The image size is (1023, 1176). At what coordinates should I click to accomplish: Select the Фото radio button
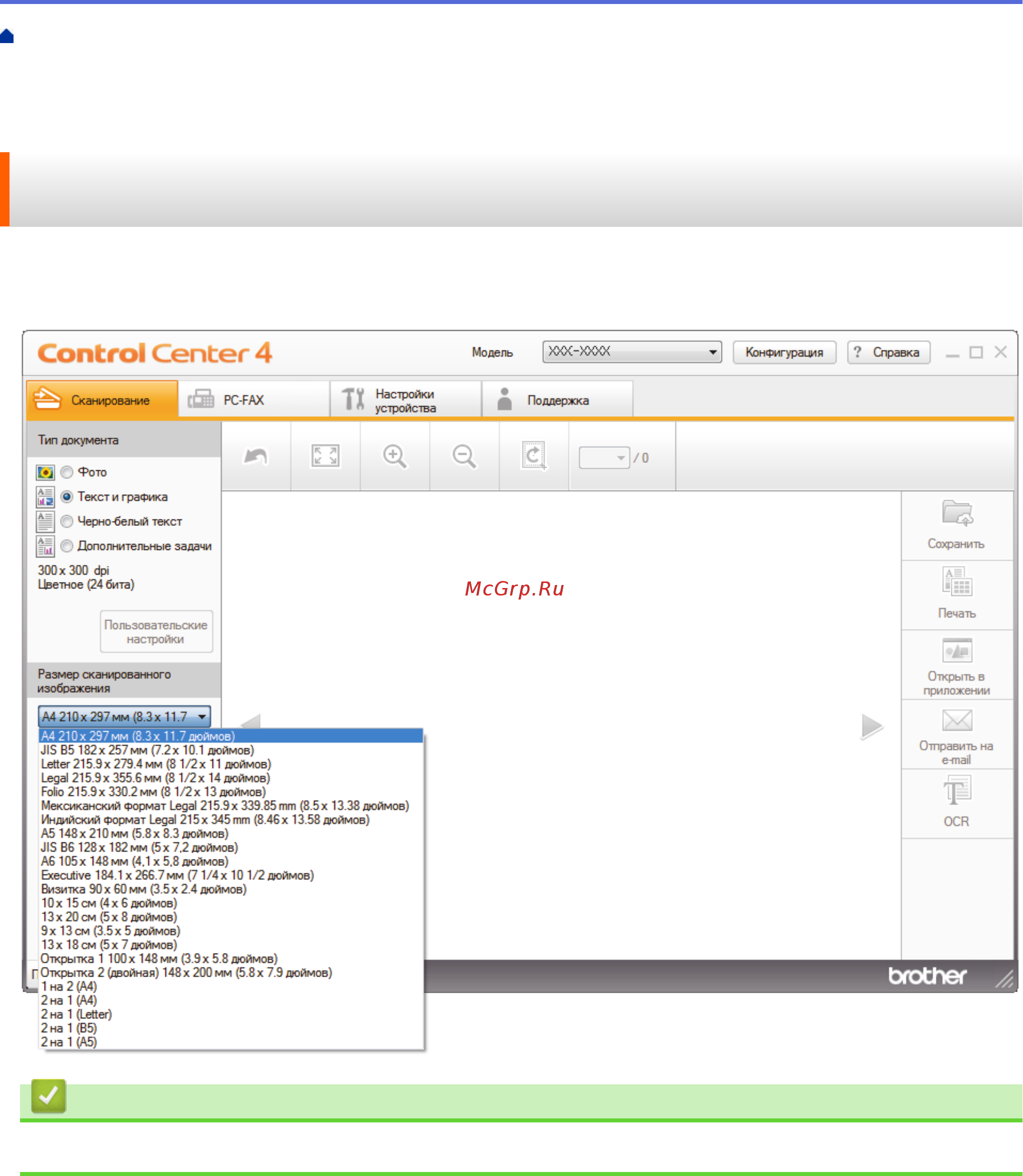click(x=67, y=472)
